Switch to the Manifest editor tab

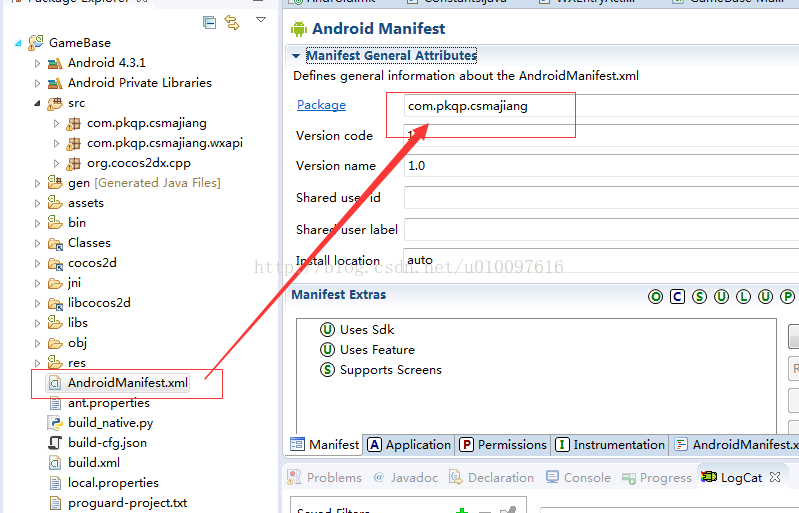[324, 445]
